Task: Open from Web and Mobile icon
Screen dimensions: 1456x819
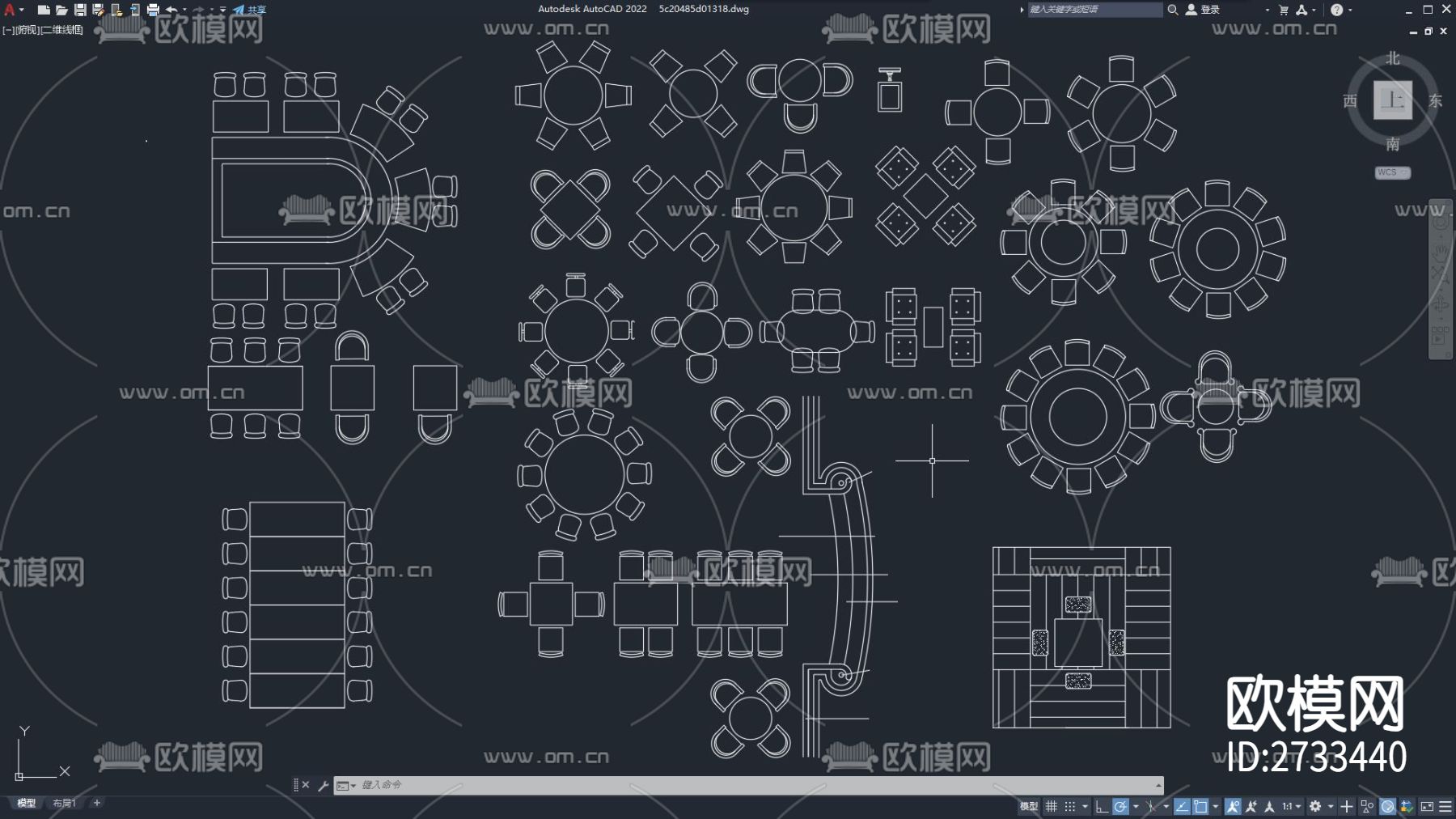Action: tap(116, 10)
